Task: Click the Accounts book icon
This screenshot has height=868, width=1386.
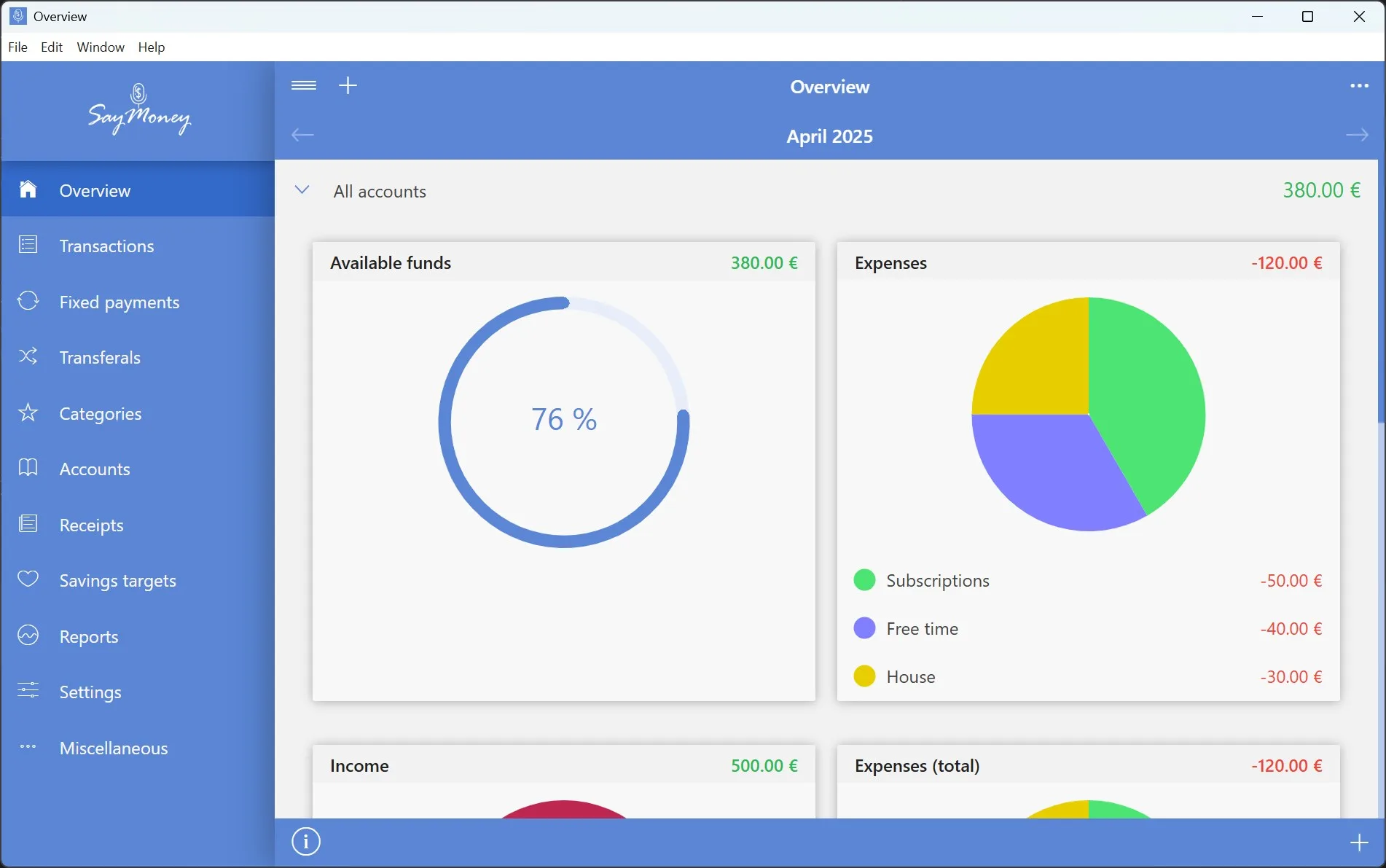Action: pyautogui.click(x=28, y=468)
